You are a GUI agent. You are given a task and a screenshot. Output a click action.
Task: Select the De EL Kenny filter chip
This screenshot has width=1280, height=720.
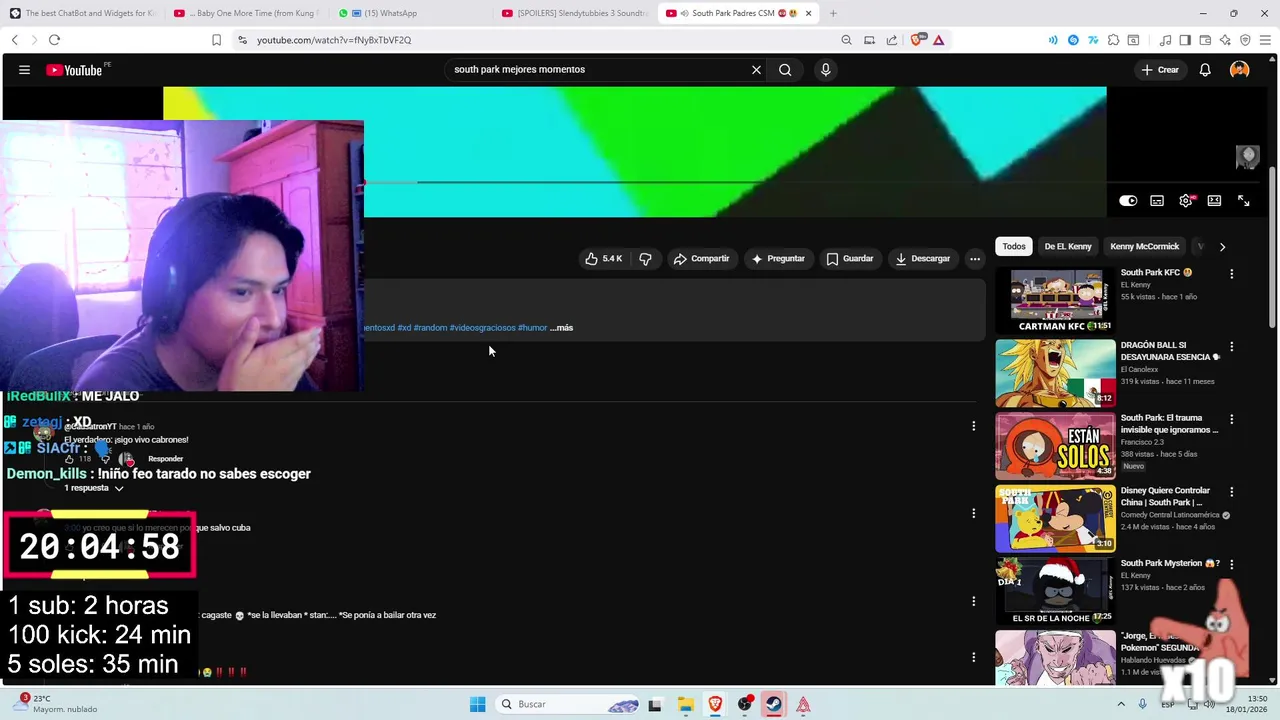[x=1068, y=247]
